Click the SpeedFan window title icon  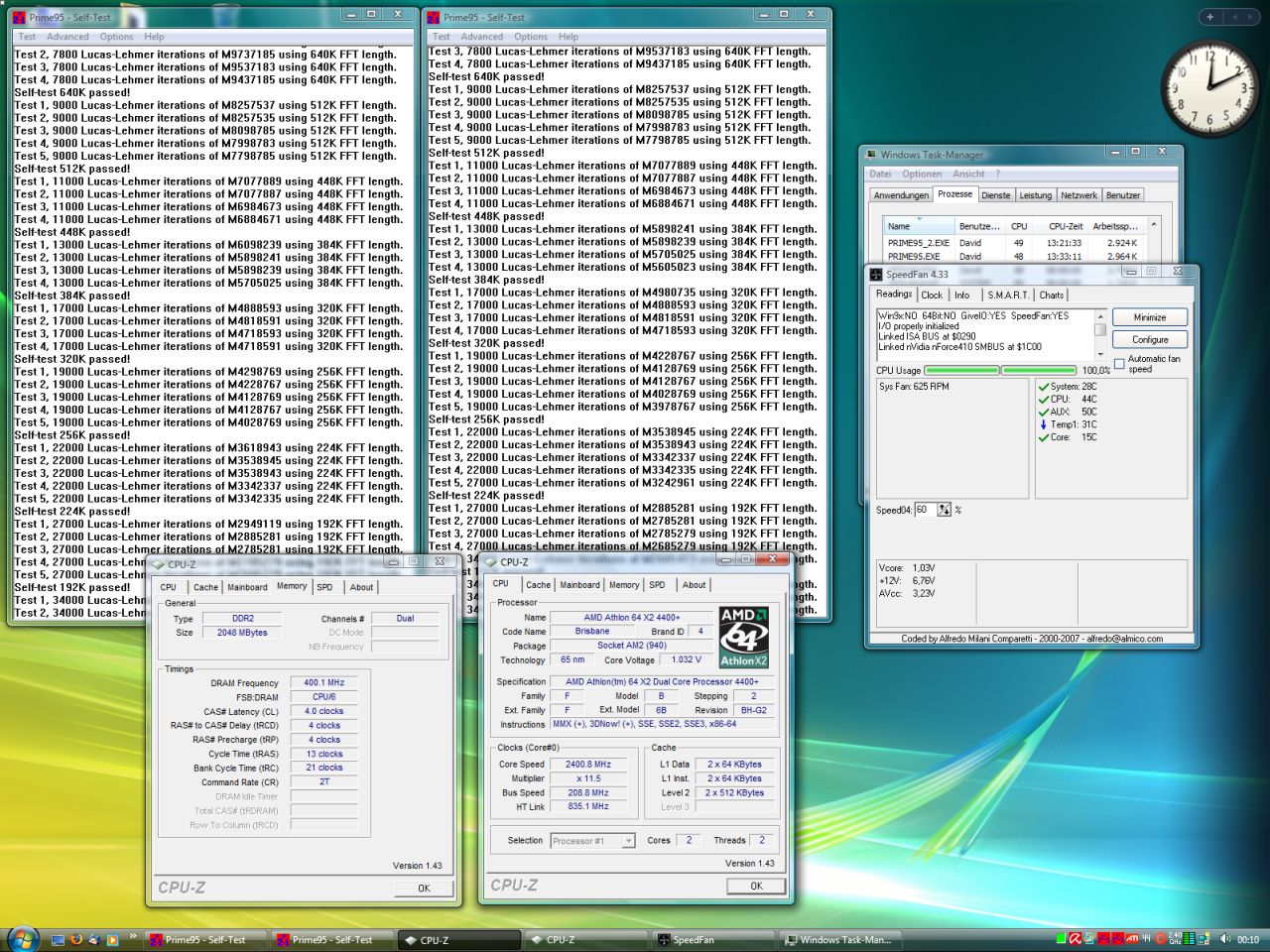click(876, 275)
